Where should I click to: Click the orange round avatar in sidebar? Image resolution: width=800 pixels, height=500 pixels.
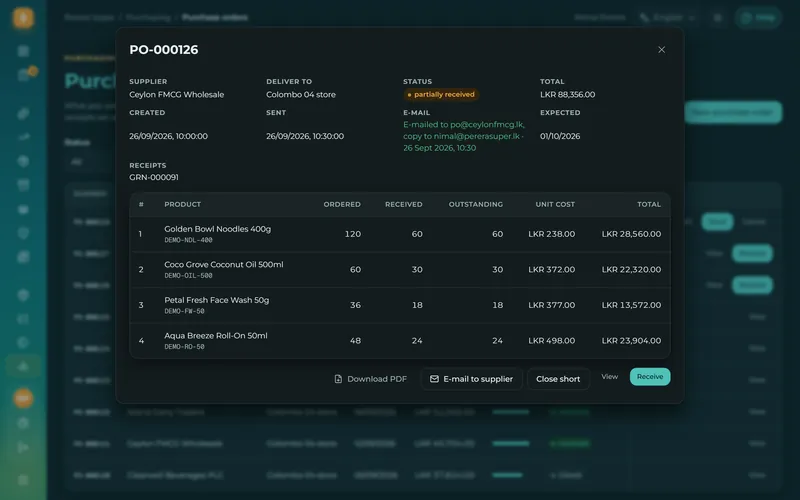(x=23, y=398)
